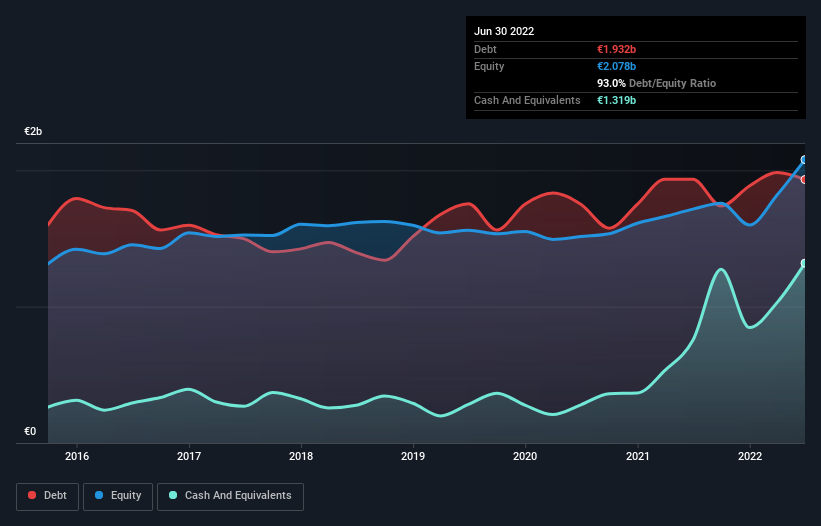Click the red Debt endpoint marker
This screenshot has width=821, height=526.
804,179
